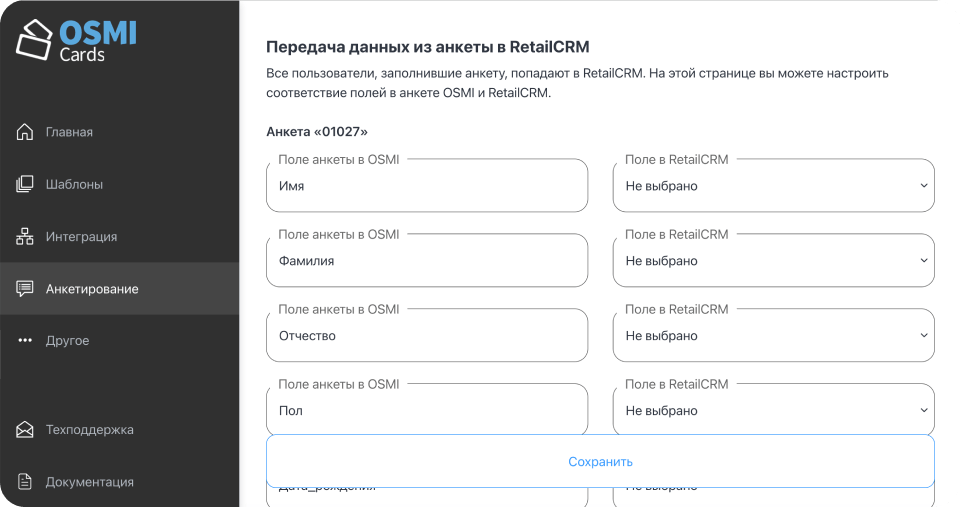Open the Документация link
This screenshot has width=960, height=507.
tap(89, 482)
